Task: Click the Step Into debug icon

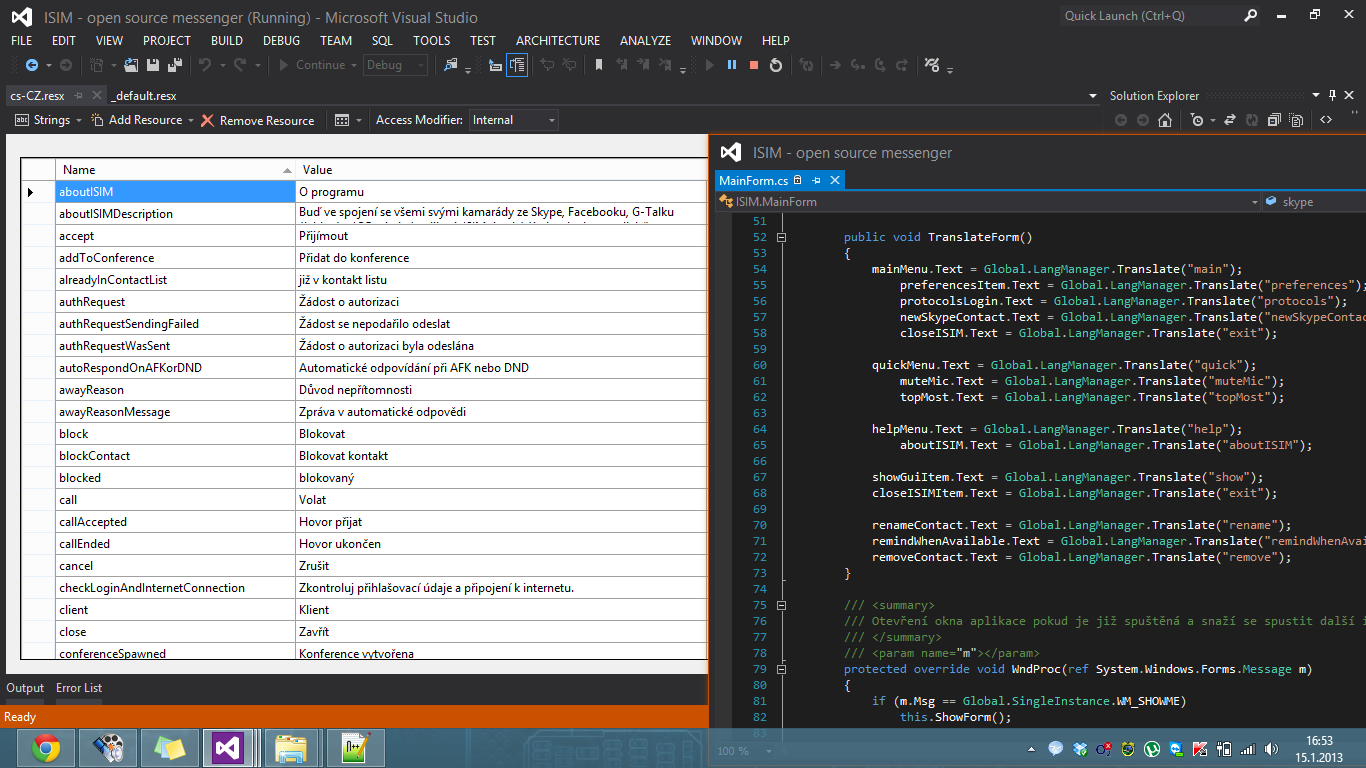Action: click(x=858, y=65)
